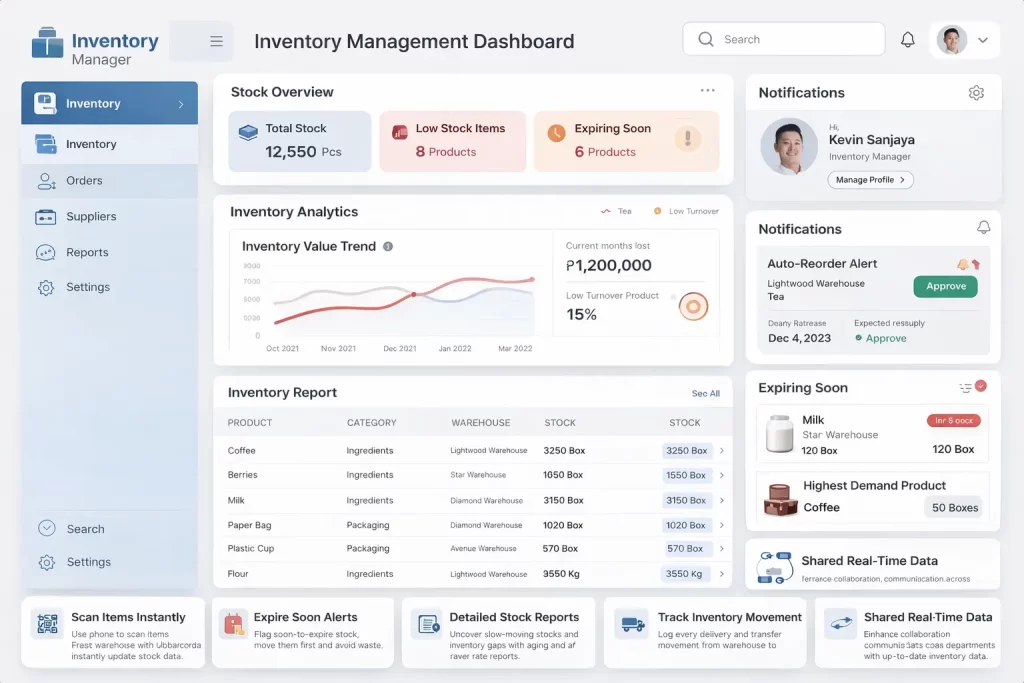Open See All in Inventory Report

(x=705, y=393)
